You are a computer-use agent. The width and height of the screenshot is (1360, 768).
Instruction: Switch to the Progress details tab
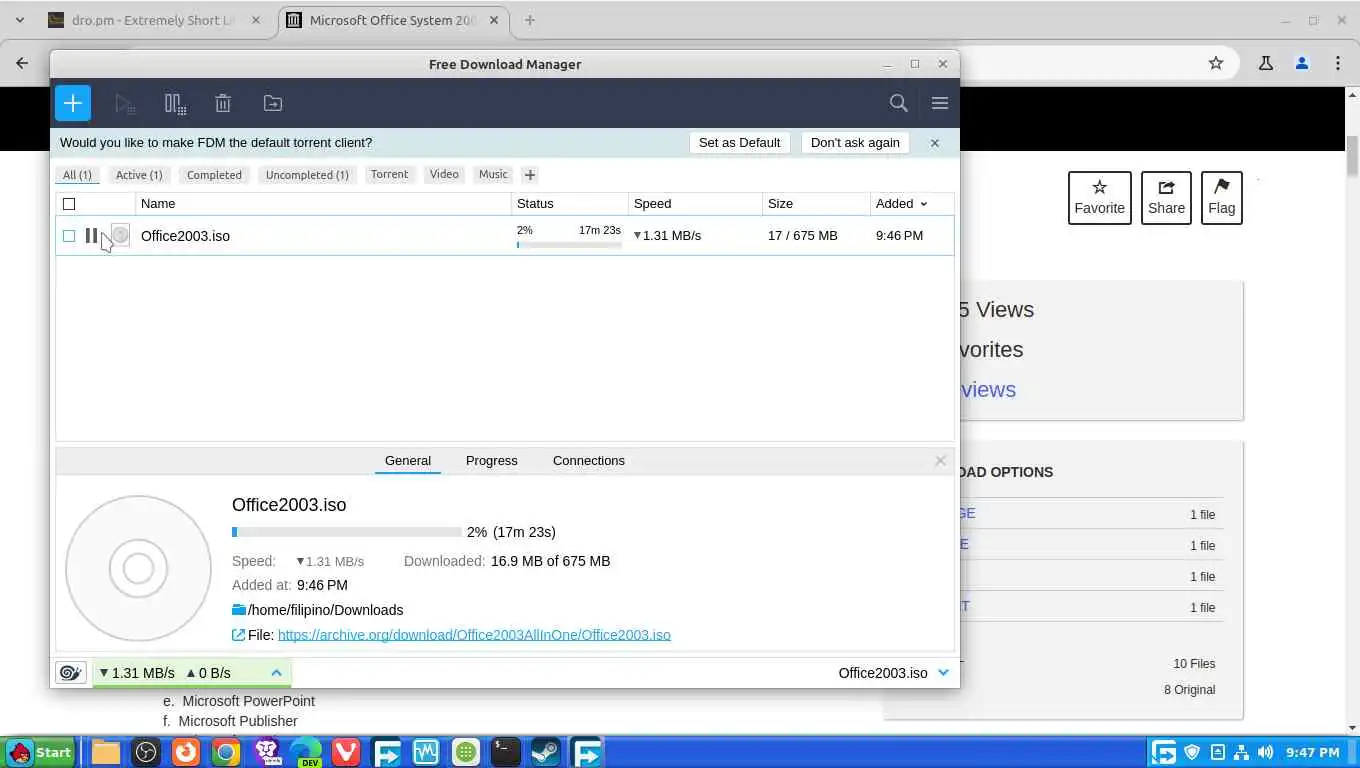point(491,461)
